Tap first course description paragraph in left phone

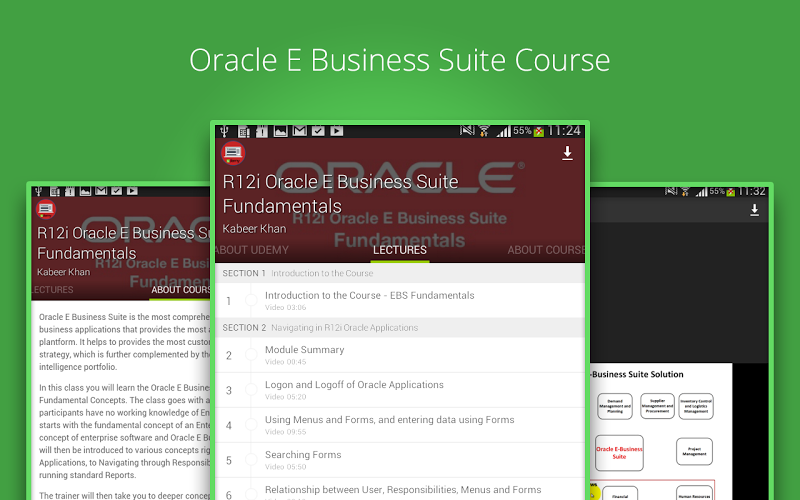point(124,342)
